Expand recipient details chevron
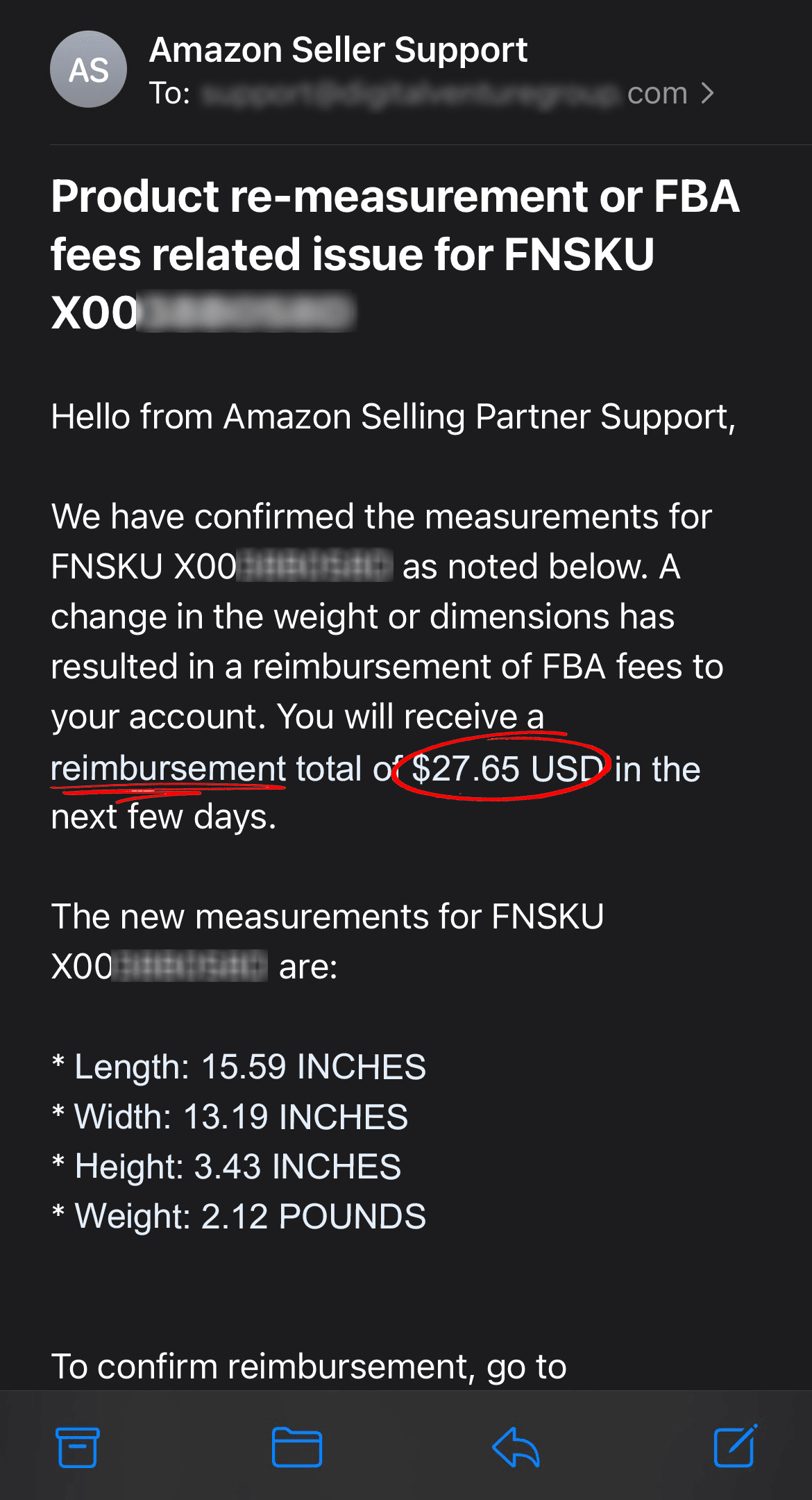Viewport: 812px width, 1500px height. tap(707, 93)
